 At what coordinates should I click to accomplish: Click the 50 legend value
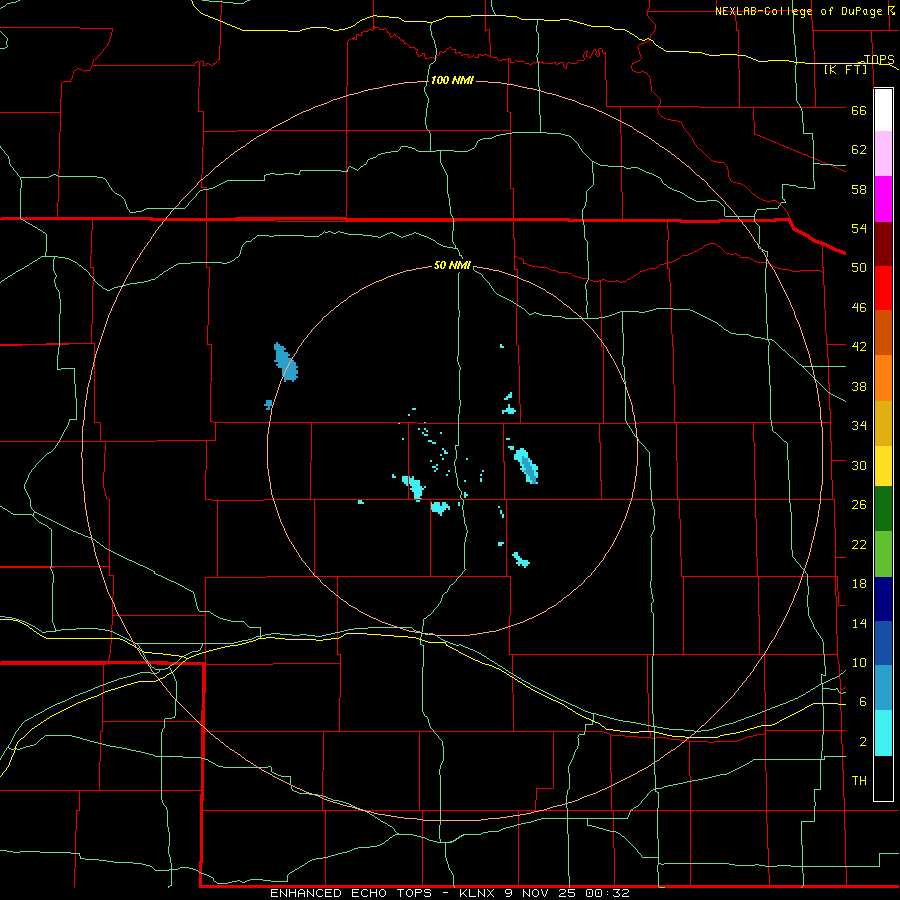coord(859,267)
